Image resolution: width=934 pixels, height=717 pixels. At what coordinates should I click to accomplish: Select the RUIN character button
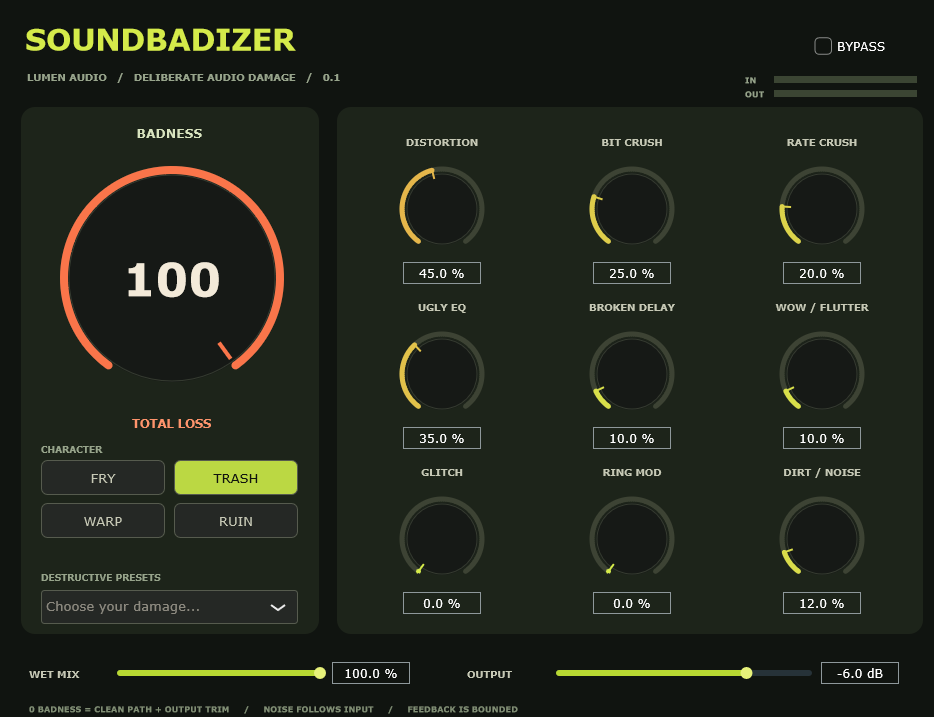[235, 520]
